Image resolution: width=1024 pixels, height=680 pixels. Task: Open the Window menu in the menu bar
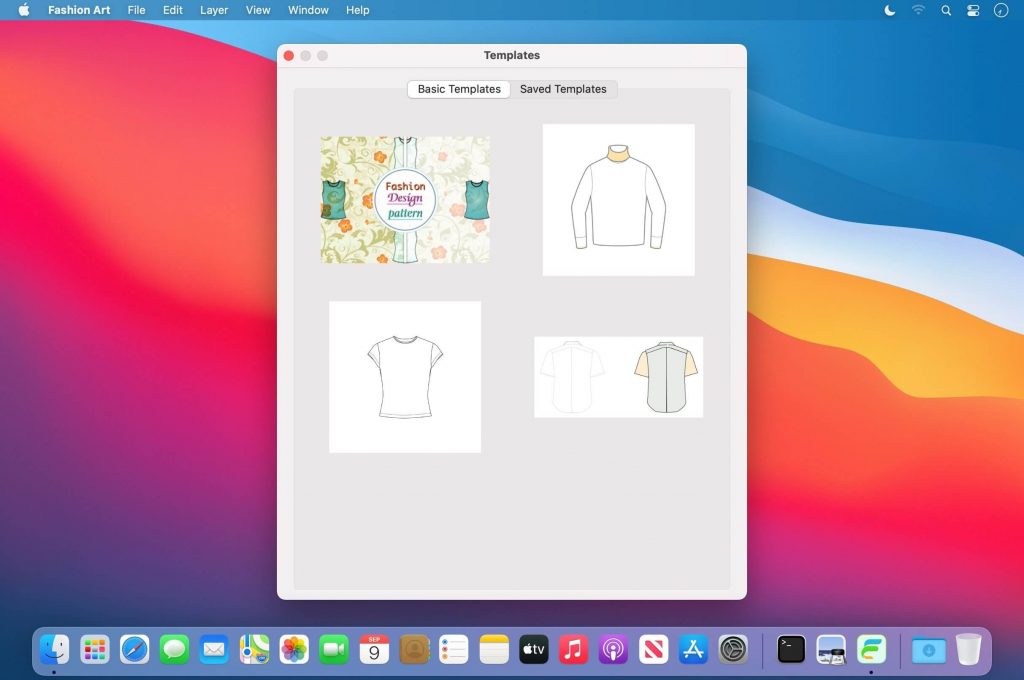point(308,10)
